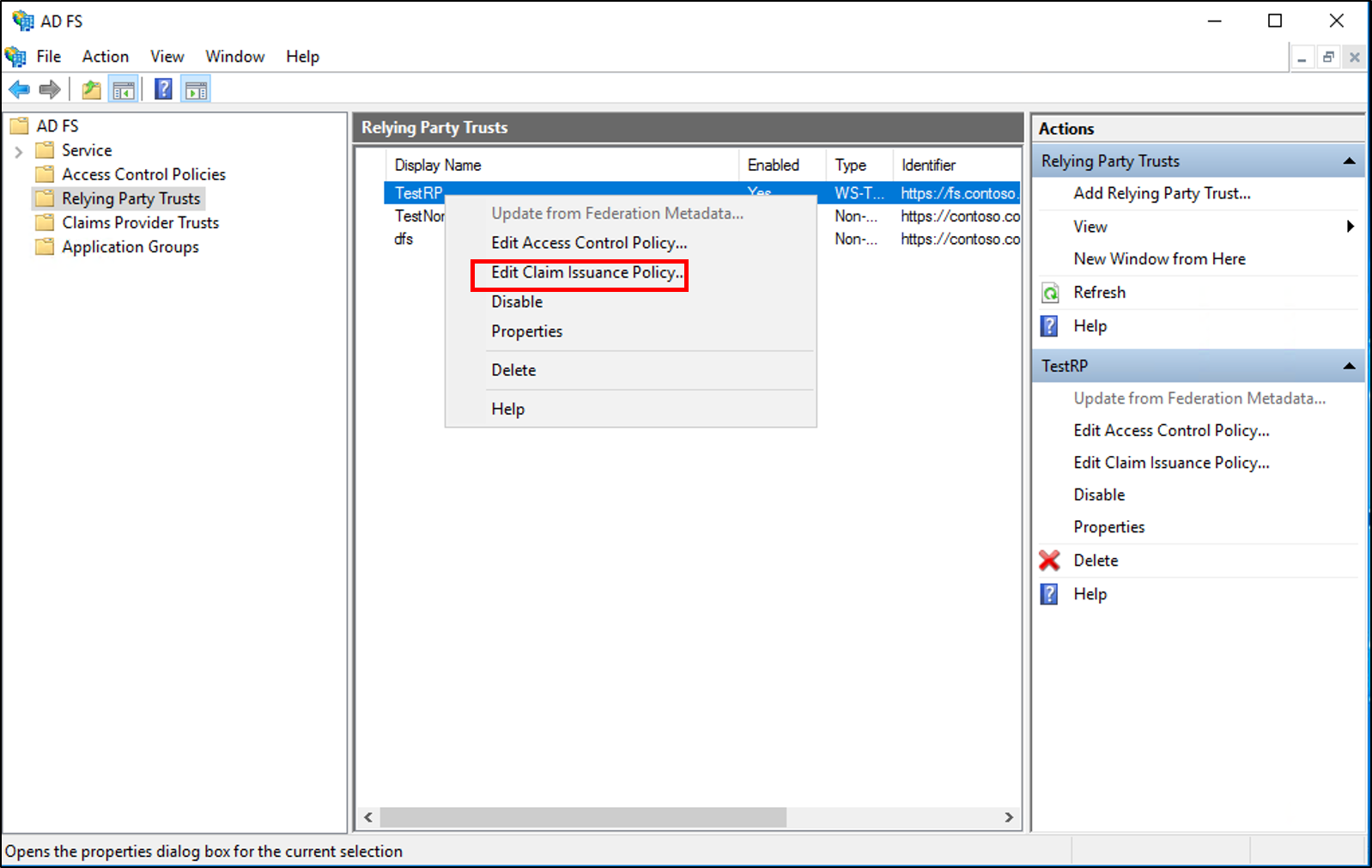The image size is (1372, 868).
Task: Click the Forward arrow toolbar icon
Action: tap(50, 89)
